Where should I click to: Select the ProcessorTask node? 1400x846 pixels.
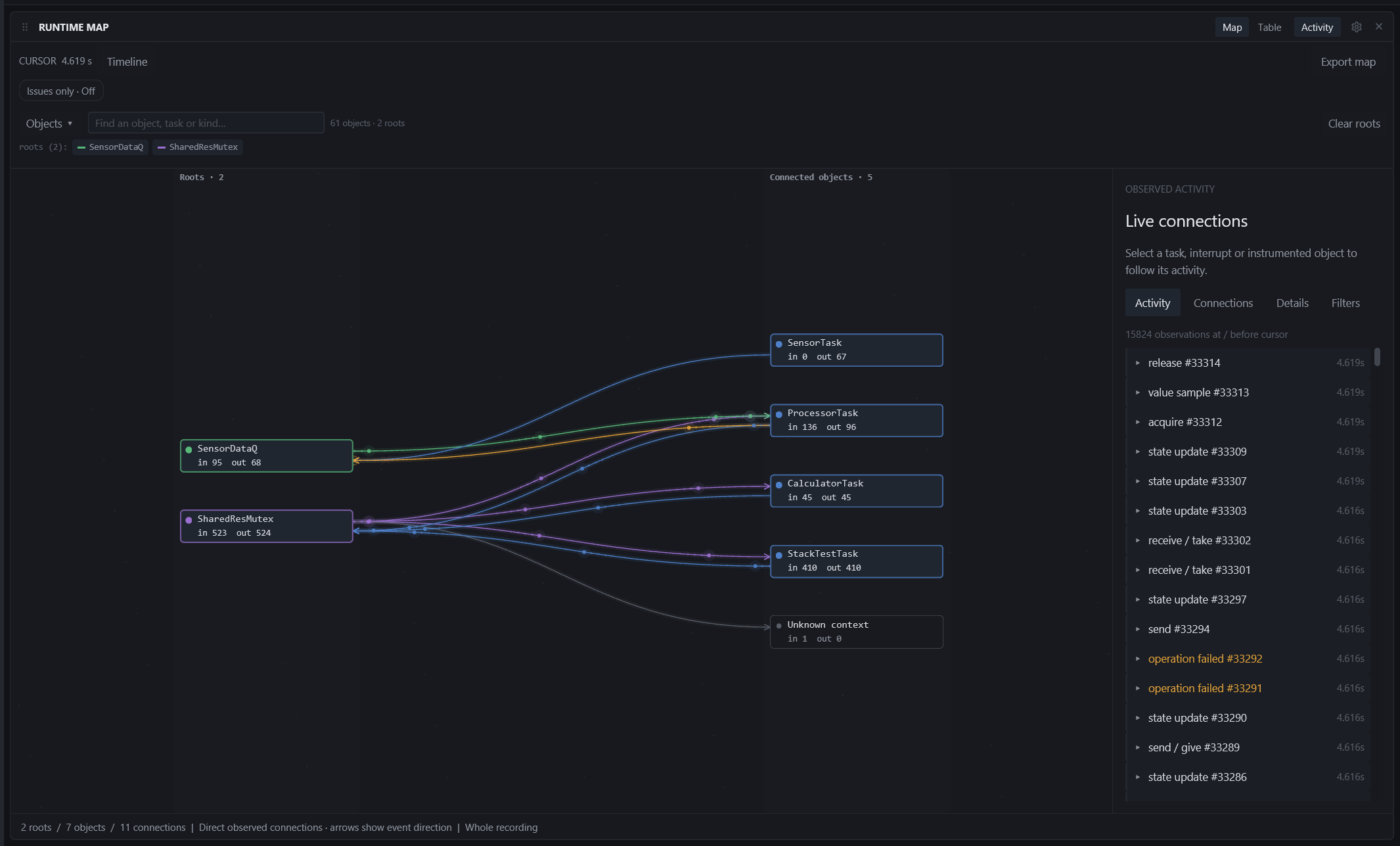coord(856,420)
